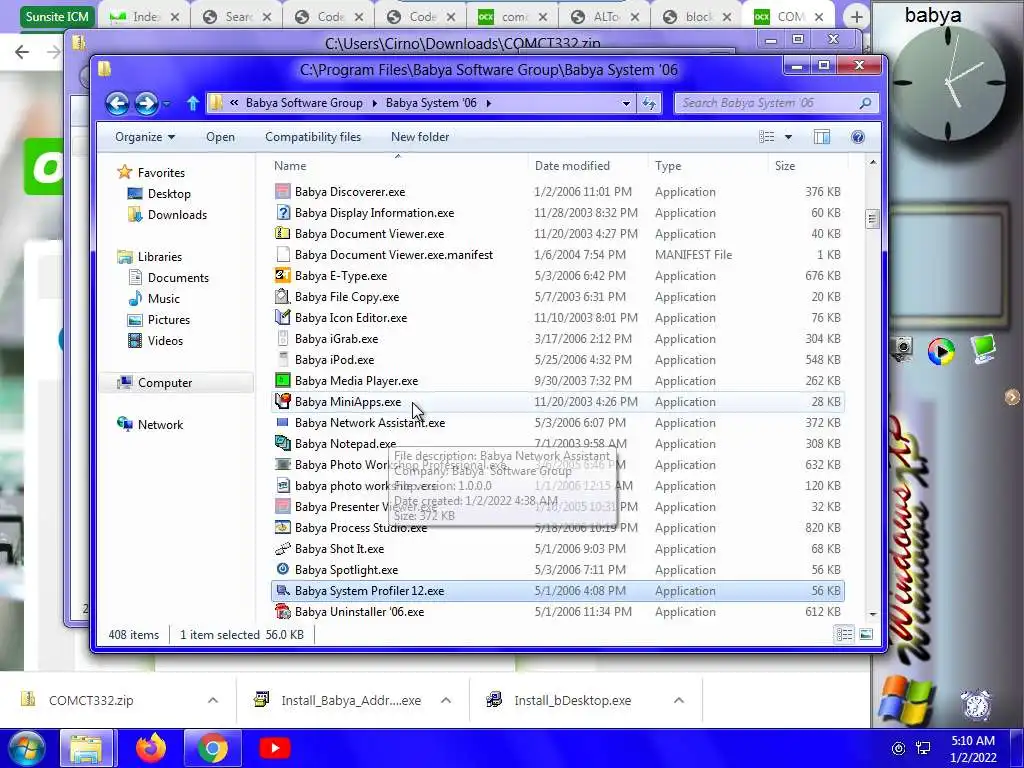Click the Explorer Back arrow button

(118, 103)
